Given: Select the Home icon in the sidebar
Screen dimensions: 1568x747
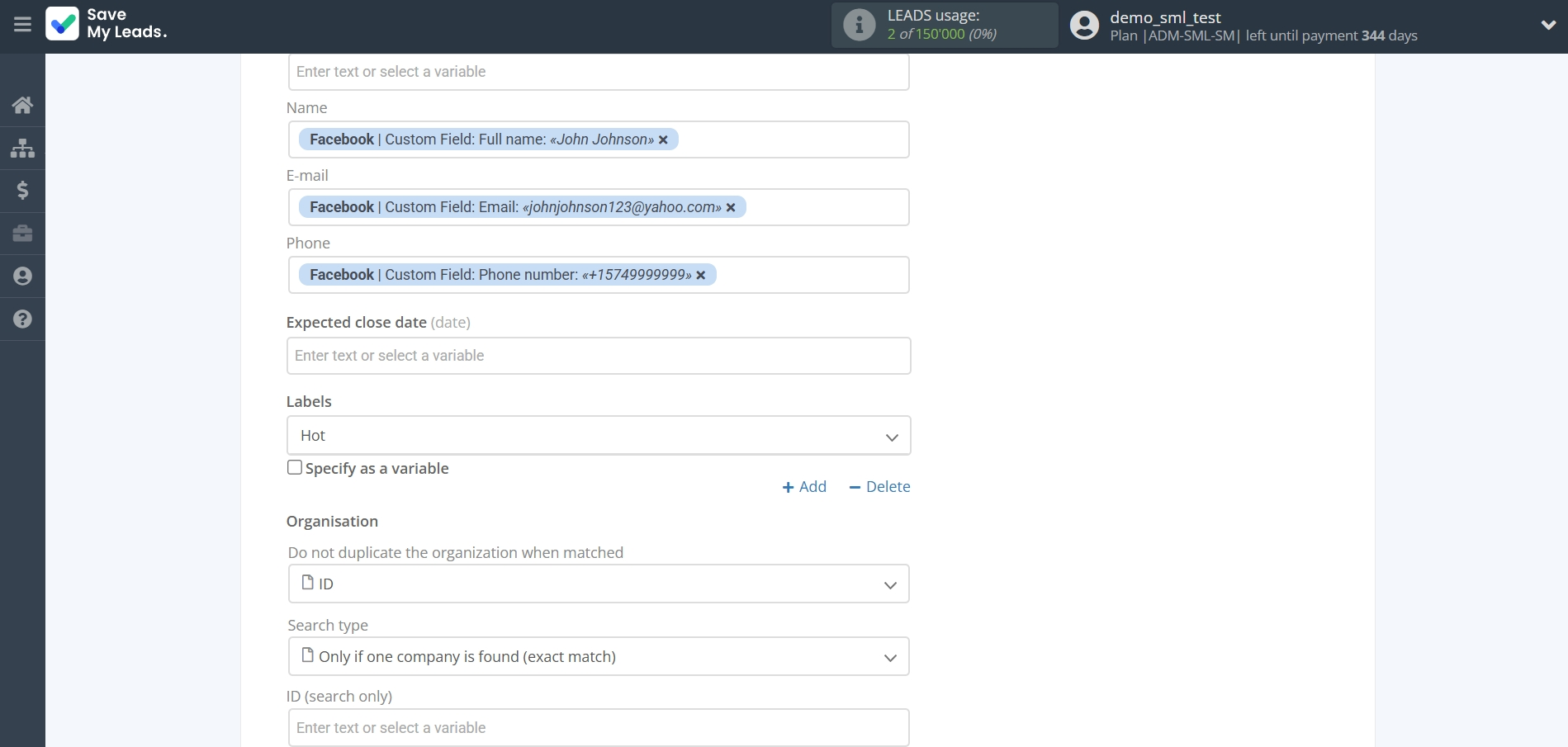Looking at the screenshot, I should [x=22, y=104].
